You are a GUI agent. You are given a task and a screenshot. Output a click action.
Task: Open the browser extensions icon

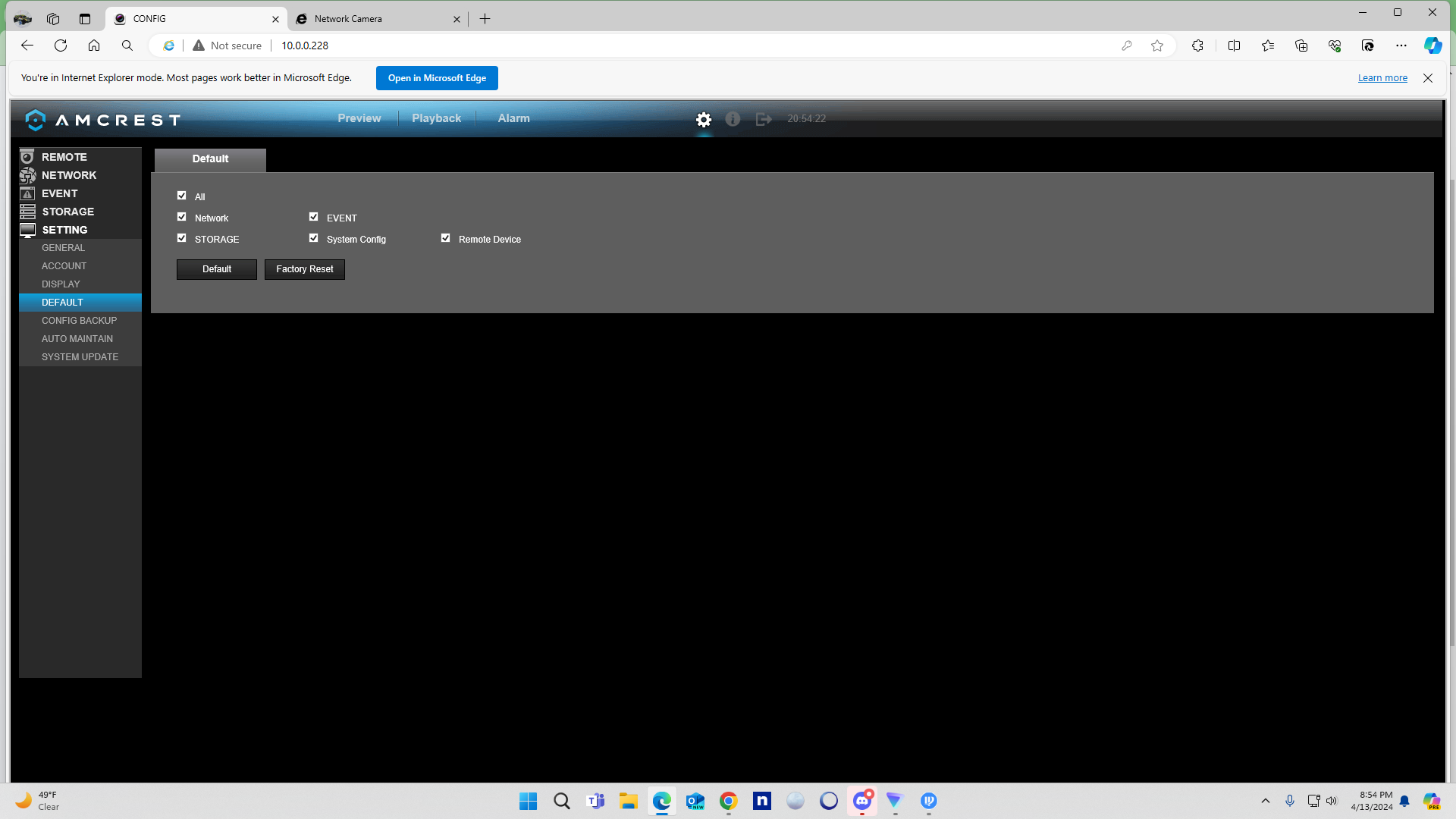click(x=1197, y=45)
